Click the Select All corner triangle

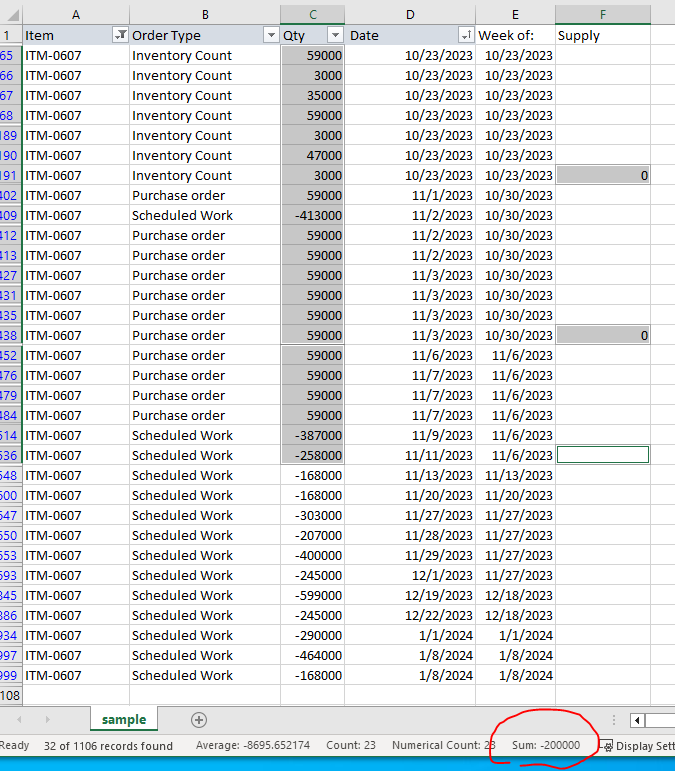[11, 15]
